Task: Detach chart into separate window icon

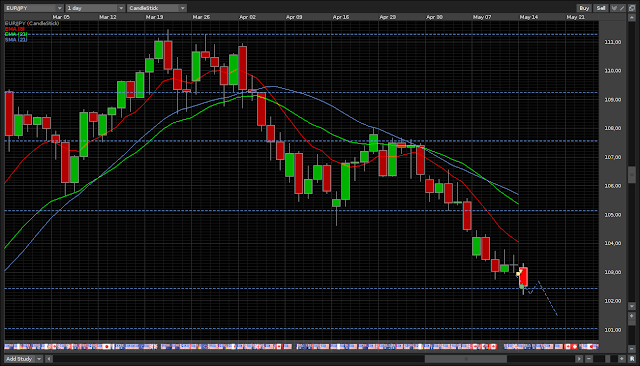Action: click(x=632, y=8)
